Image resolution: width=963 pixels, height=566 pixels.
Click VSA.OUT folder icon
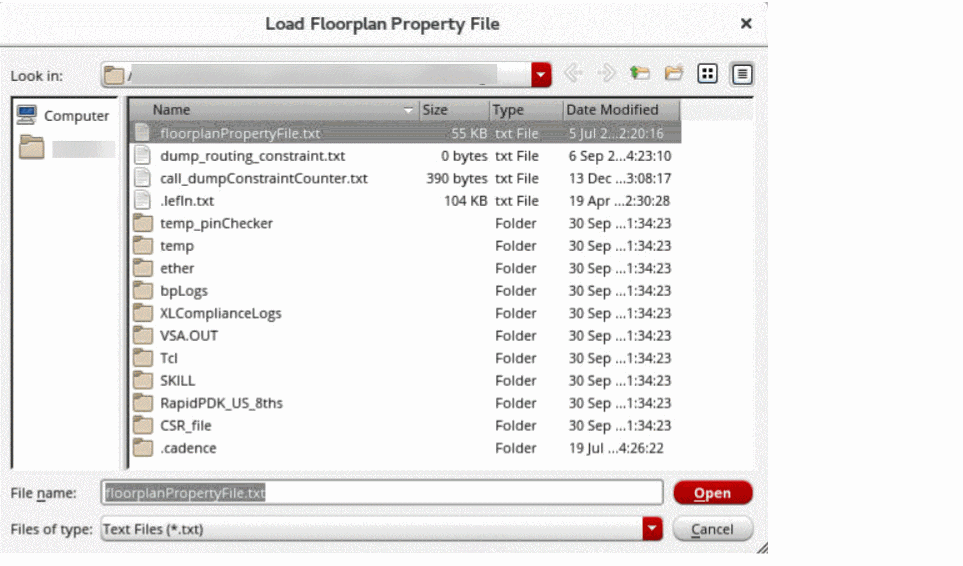(x=143, y=335)
